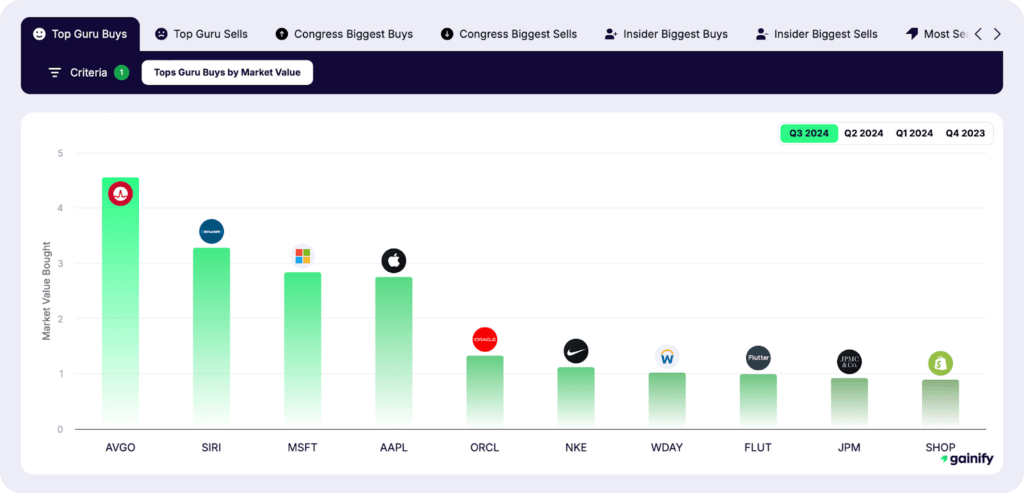The width and height of the screenshot is (1024, 493).
Task: Click the Microsoft logo above MSFT bar
Action: pyautogui.click(x=302, y=256)
